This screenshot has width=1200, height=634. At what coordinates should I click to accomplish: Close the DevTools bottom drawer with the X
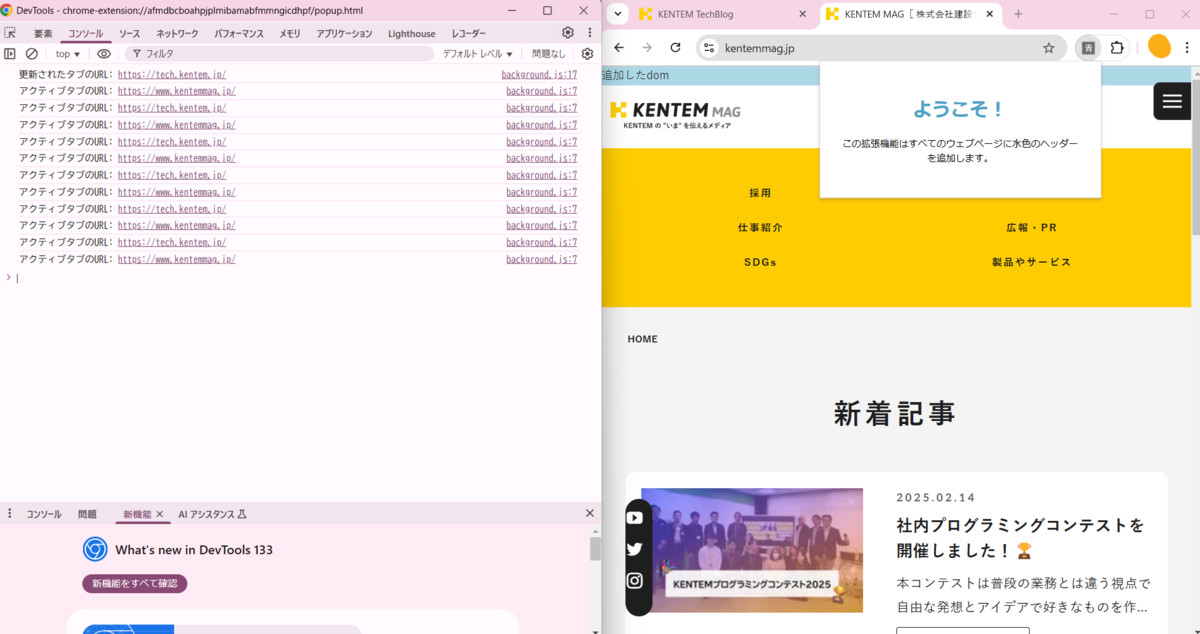(590, 513)
